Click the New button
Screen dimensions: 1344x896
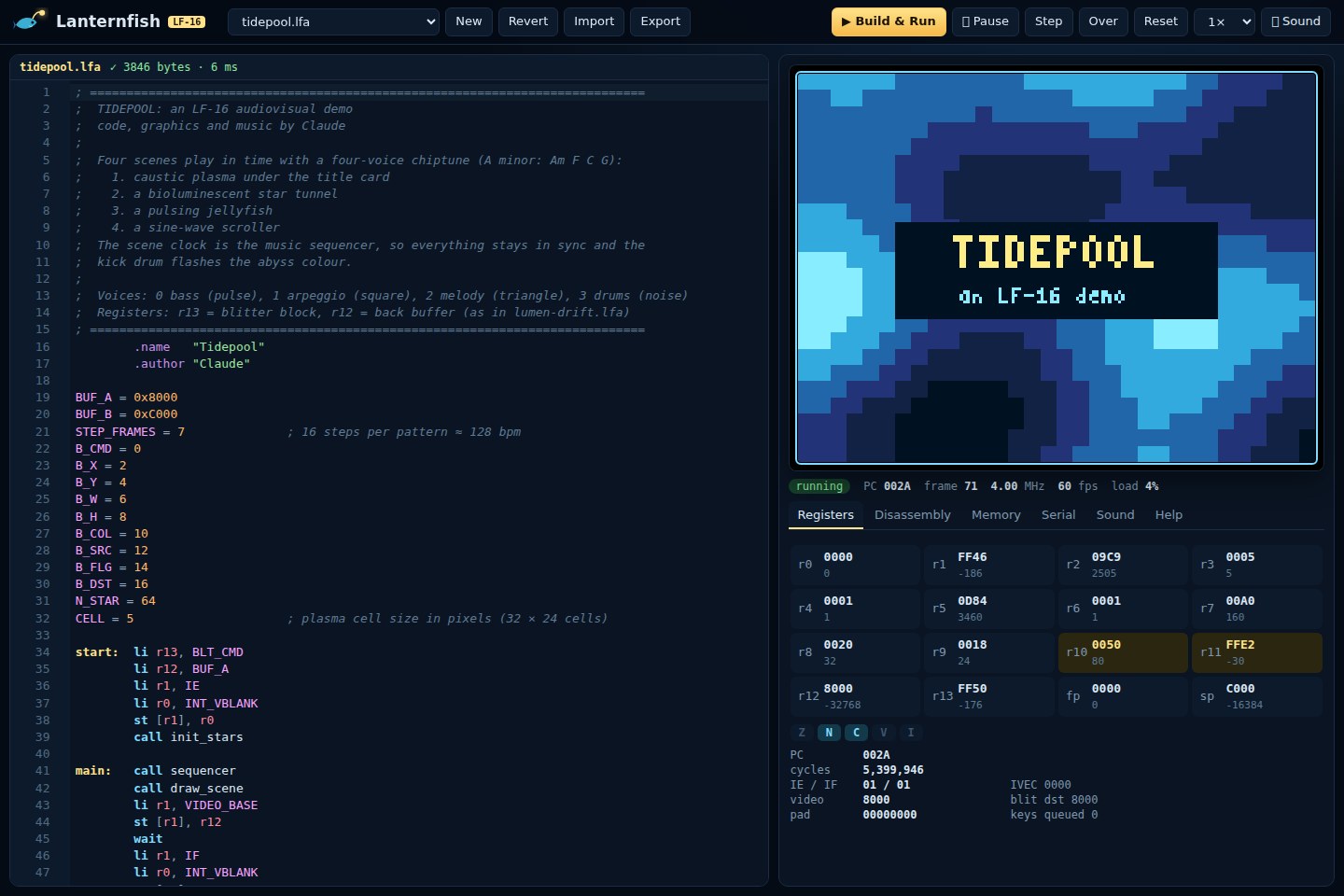pos(469,21)
